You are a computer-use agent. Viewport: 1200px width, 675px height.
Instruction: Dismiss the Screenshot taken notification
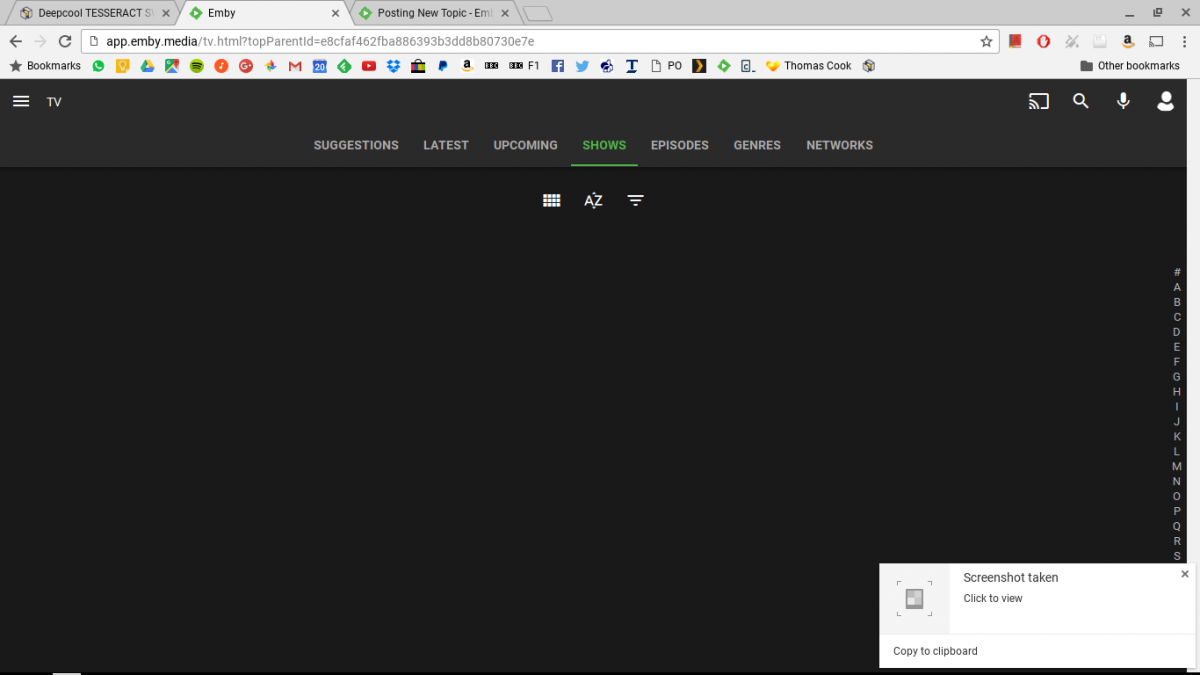tap(1185, 574)
